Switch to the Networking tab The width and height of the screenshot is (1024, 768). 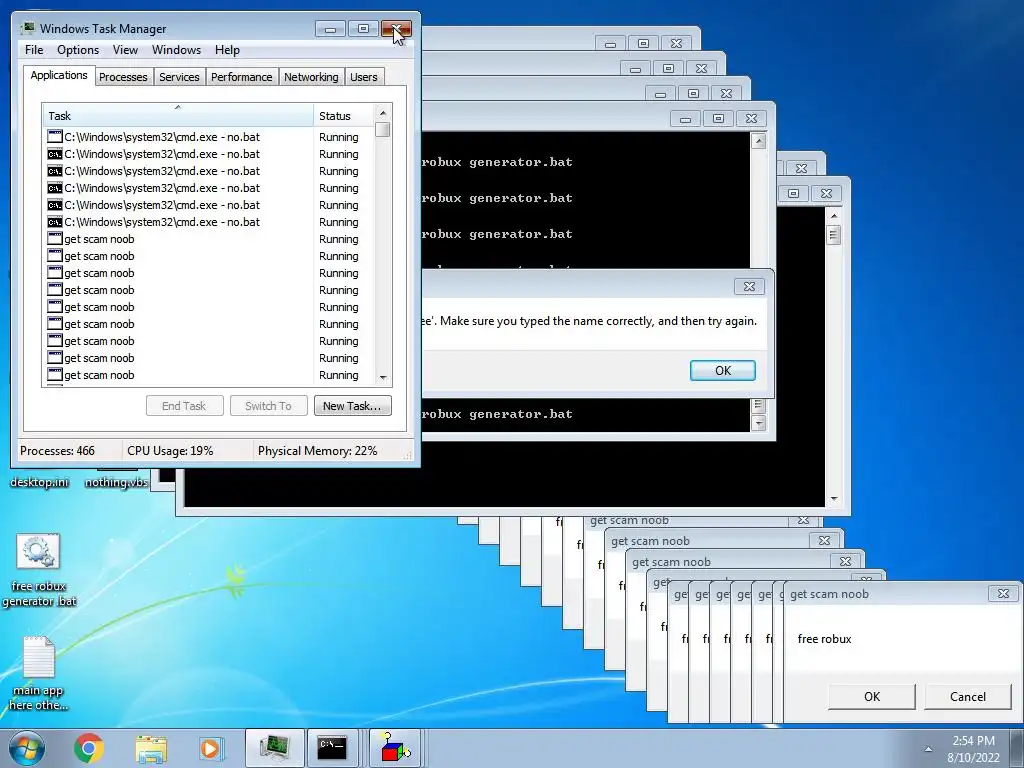pyautogui.click(x=311, y=77)
